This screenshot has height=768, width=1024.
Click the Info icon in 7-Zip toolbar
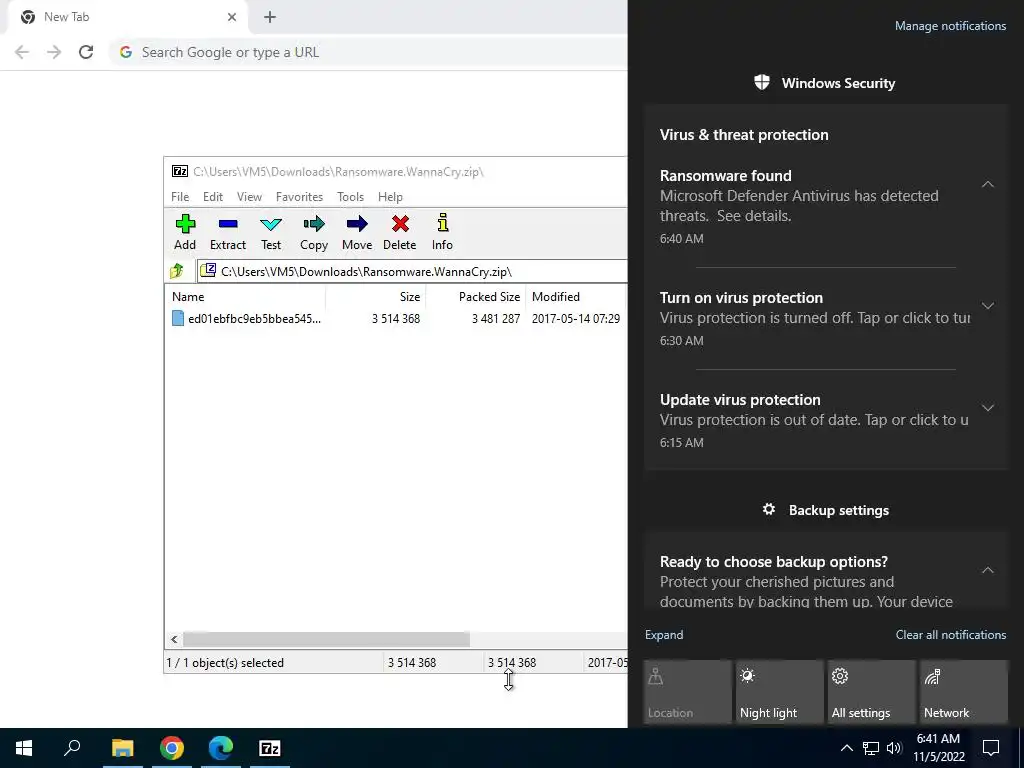point(442,224)
